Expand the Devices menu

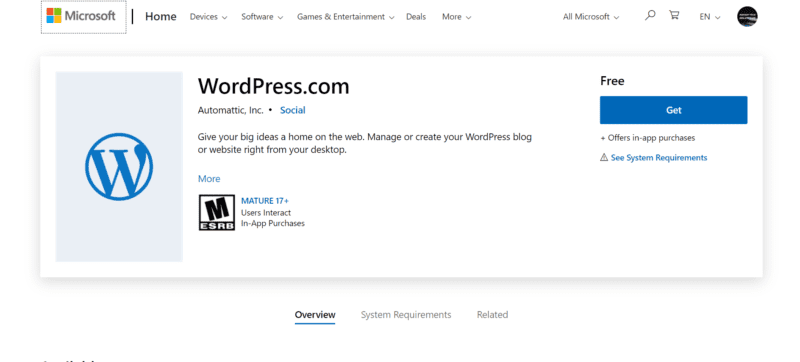pos(209,17)
